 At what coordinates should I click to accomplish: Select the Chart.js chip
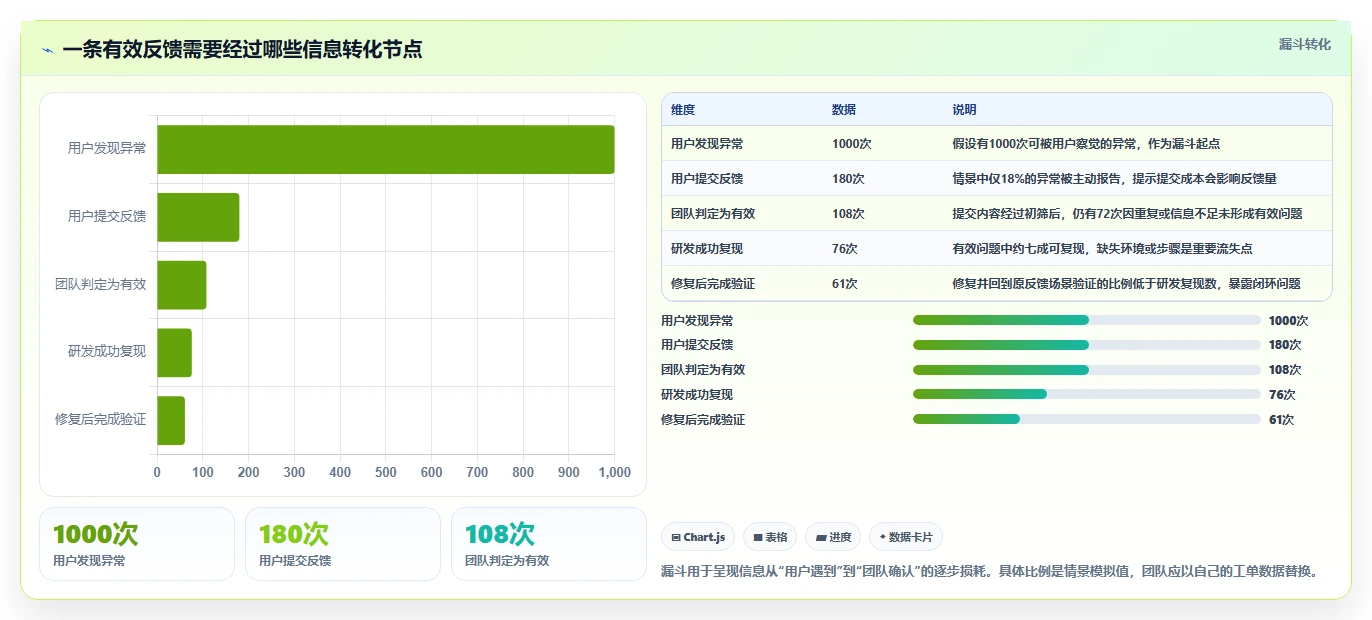(x=698, y=537)
